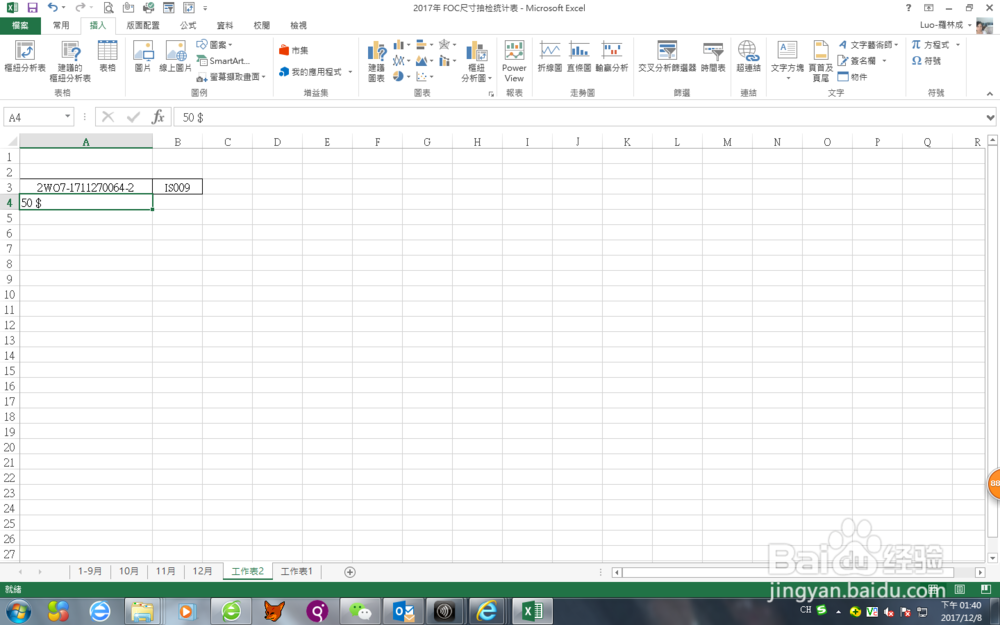
Task: Undo the last action
Action: [52, 8]
